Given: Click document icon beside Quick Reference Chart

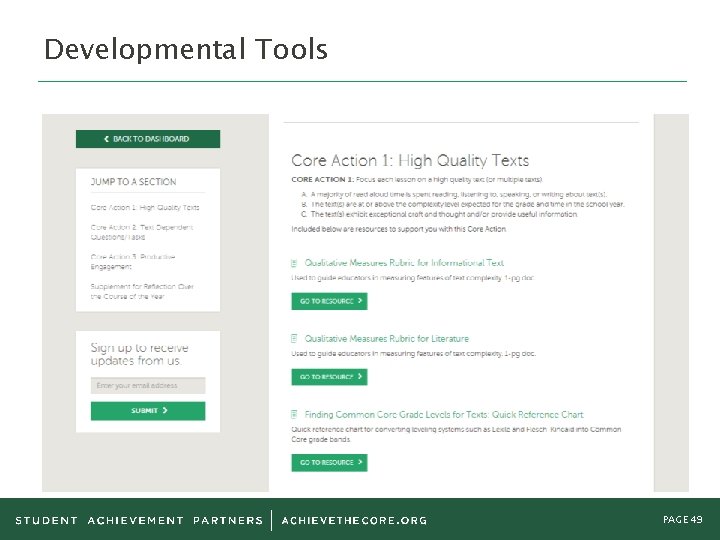Looking at the screenshot, I should (294, 414).
